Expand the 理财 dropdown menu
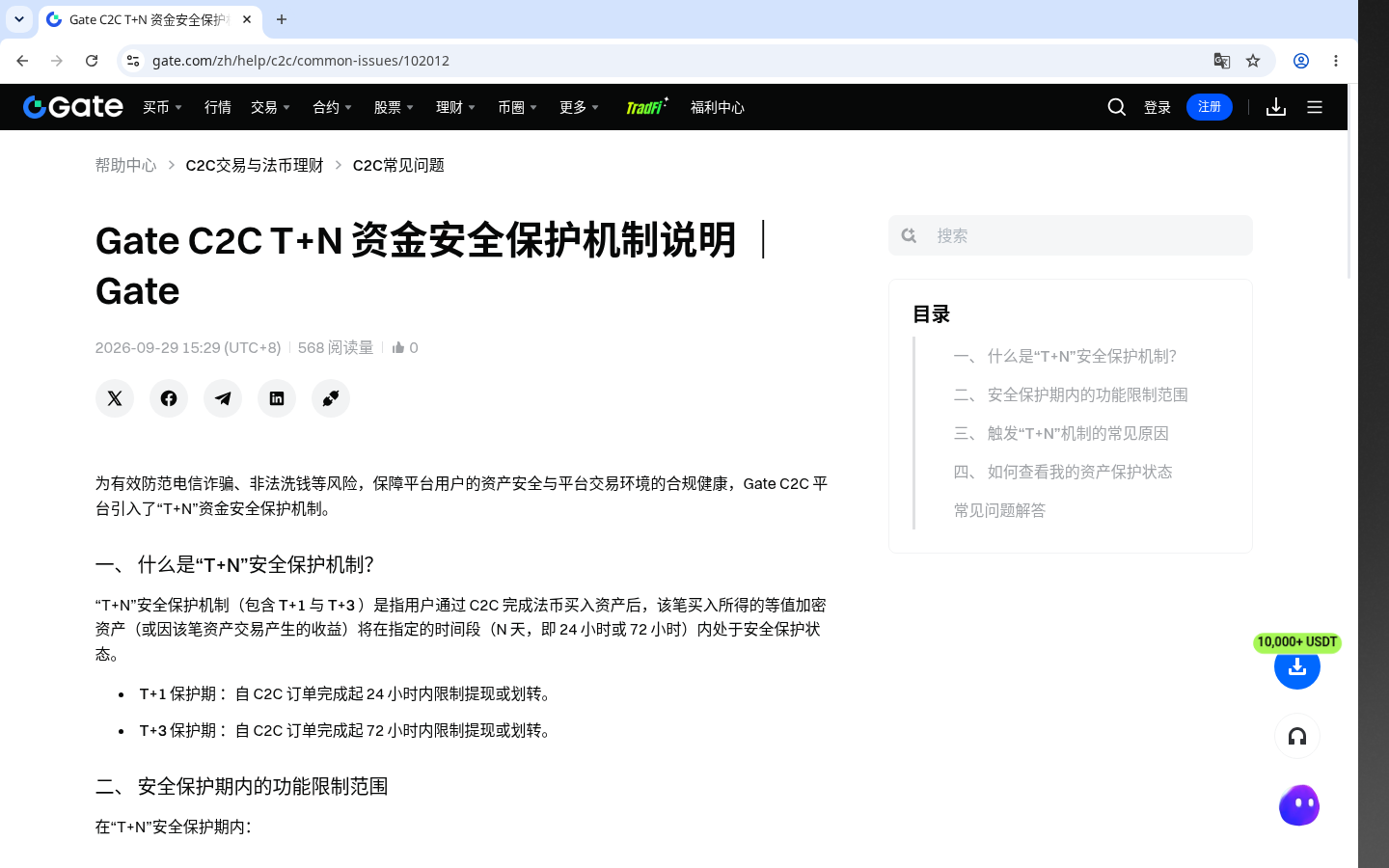 click(455, 107)
